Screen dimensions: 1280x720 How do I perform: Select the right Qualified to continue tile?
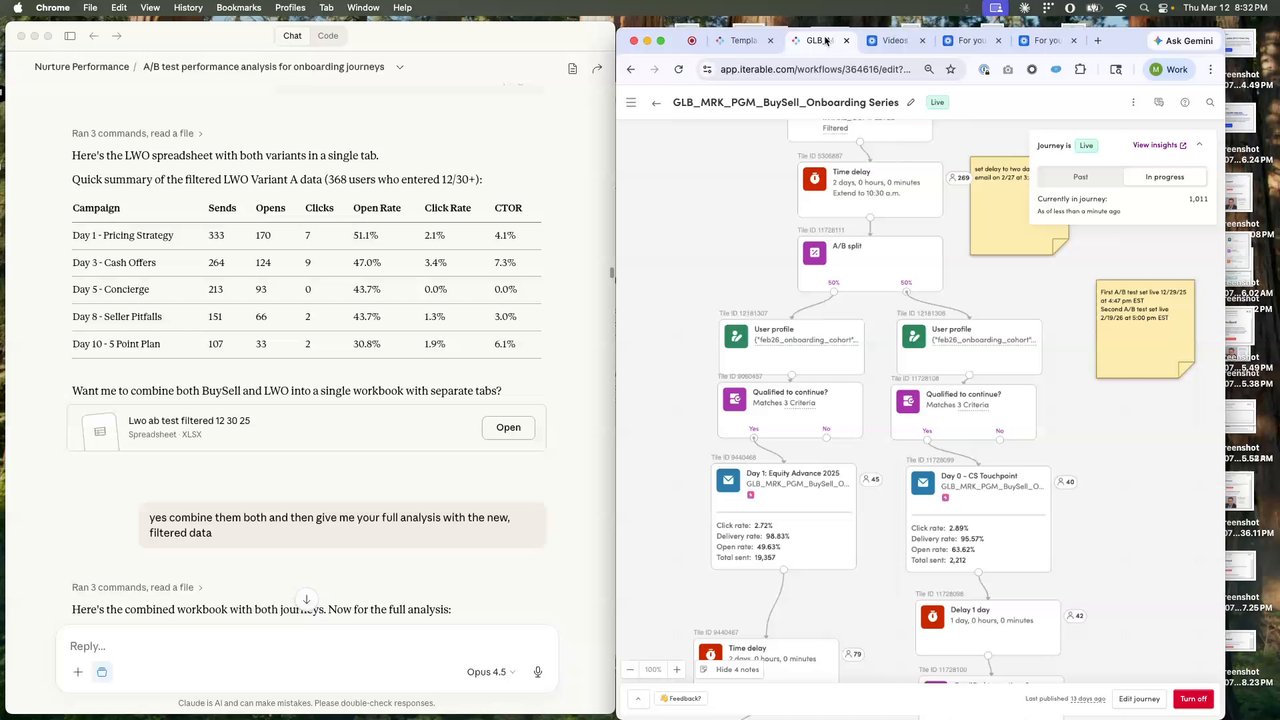pyautogui.click(x=964, y=412)
